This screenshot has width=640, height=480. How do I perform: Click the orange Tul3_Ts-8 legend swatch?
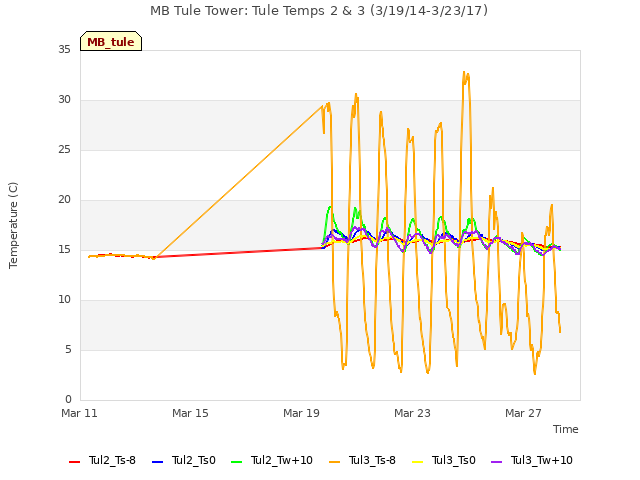pos(334,462)
